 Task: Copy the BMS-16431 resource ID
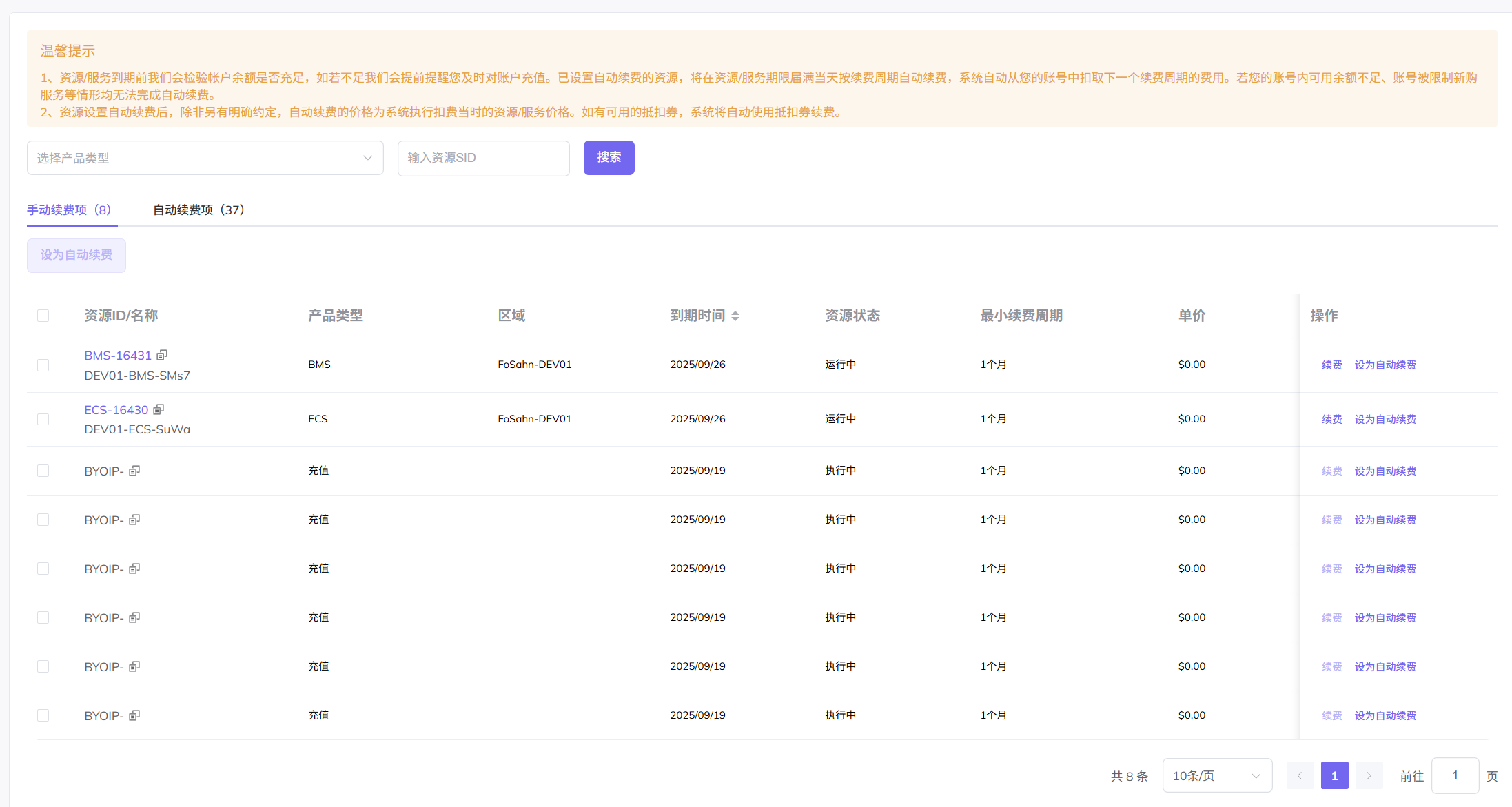tap(162, 355)
